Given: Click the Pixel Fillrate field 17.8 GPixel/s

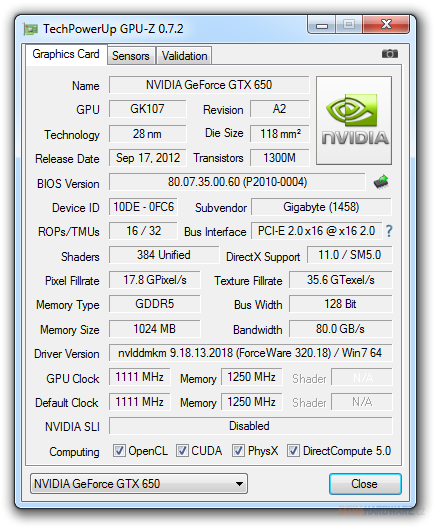Looking at the screenshot, I should click(x=155, y=280).
